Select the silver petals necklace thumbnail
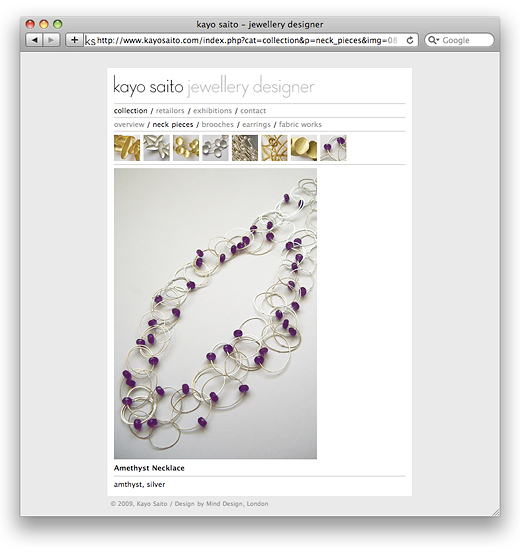The height and width of the screenshot is (553, 520). (x=157, y=148)
